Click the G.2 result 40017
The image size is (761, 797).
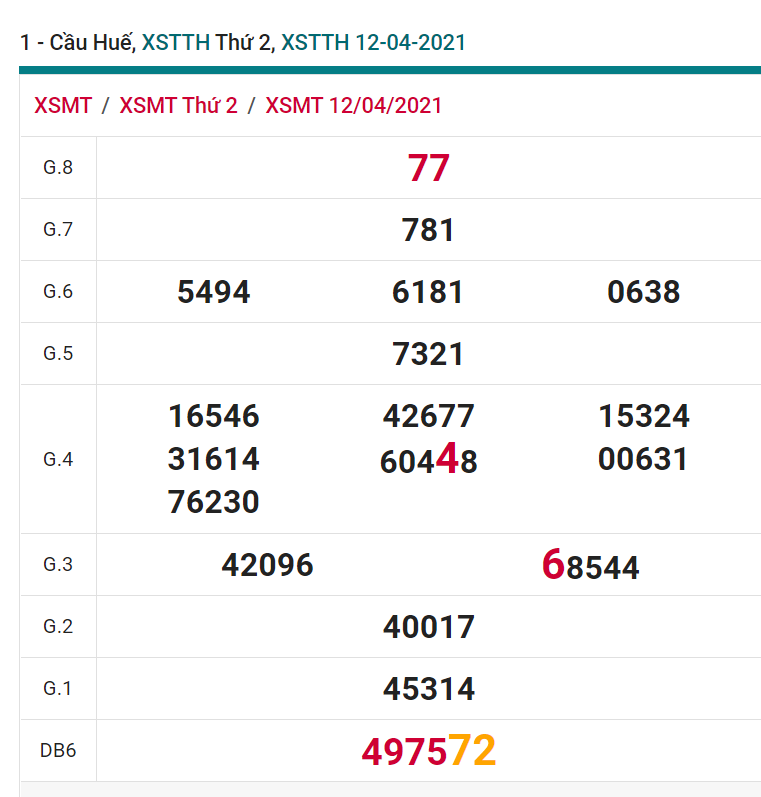coord(428,627)
